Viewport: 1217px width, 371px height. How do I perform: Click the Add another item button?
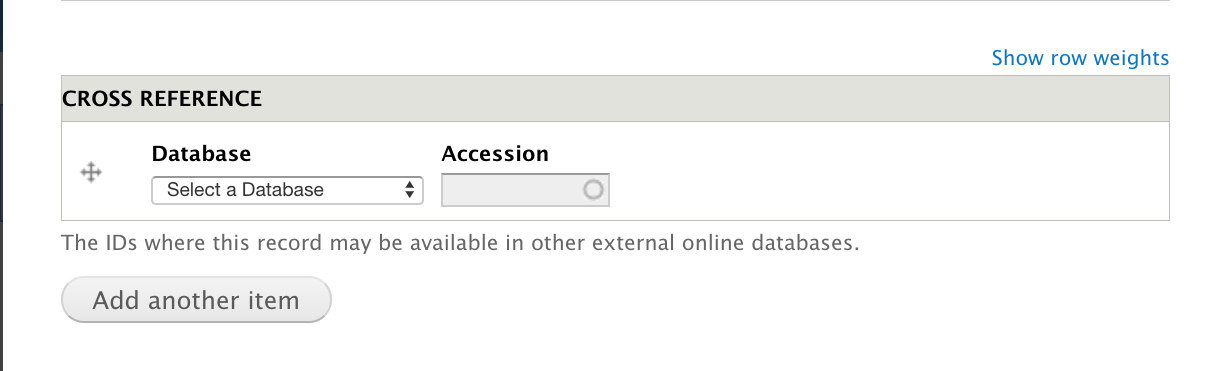[x=196, y=300]
